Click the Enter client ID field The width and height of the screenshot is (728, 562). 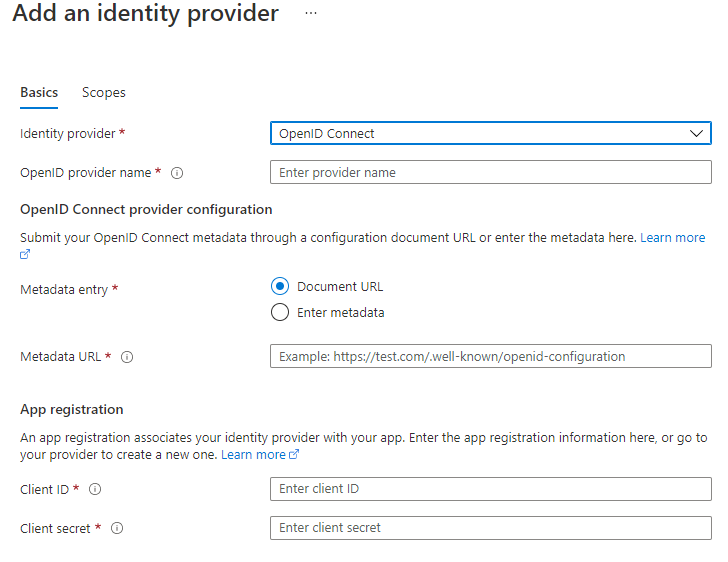point(490,490)
